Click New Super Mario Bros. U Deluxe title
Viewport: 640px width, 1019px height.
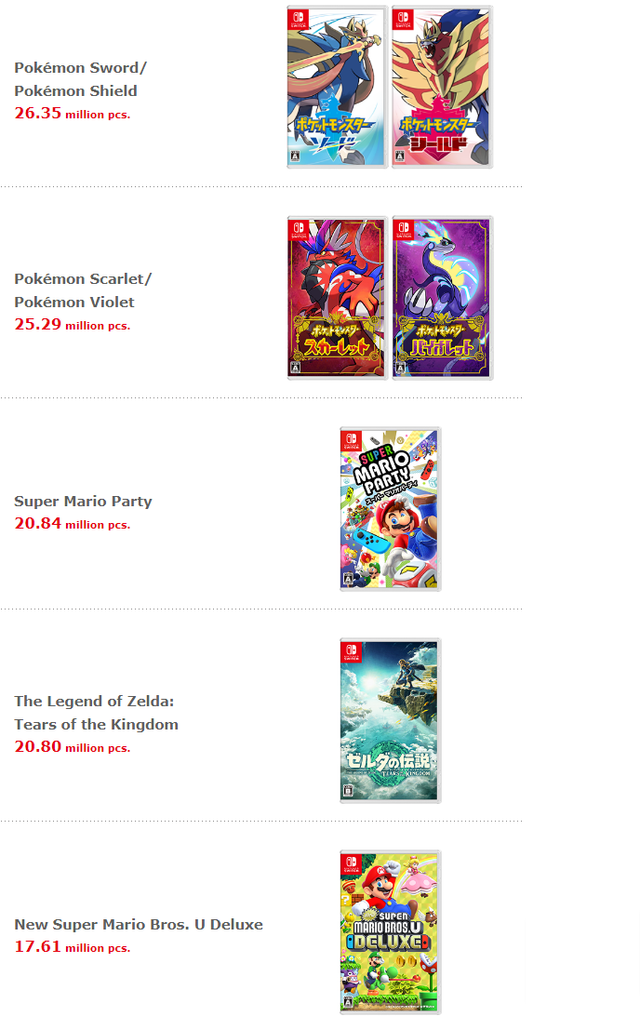138,924
